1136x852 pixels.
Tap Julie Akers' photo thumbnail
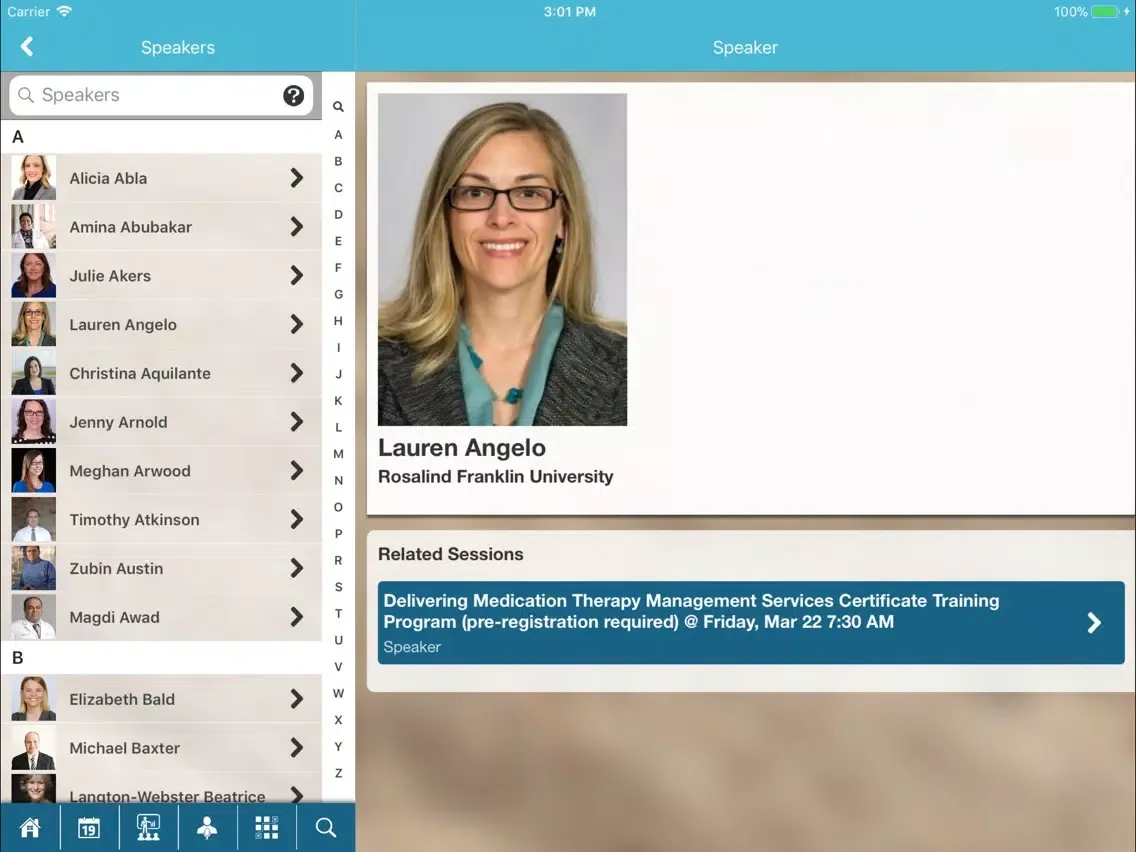(x=33, y=275)
